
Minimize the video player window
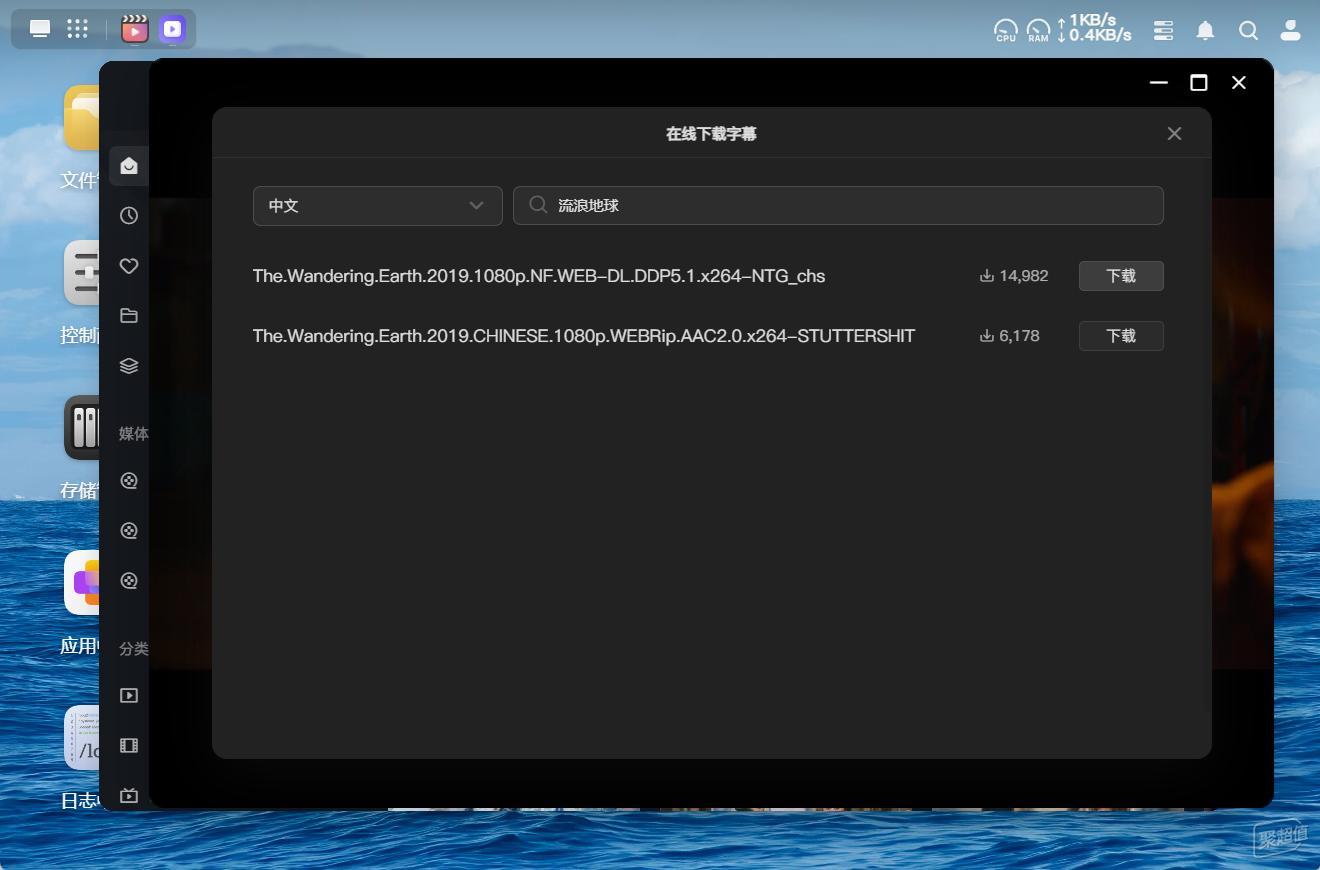click(1159, 83)
